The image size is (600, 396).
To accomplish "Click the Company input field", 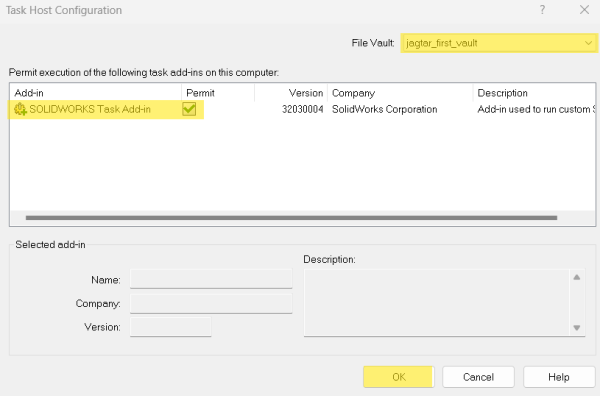I will (x=211, y=303).
